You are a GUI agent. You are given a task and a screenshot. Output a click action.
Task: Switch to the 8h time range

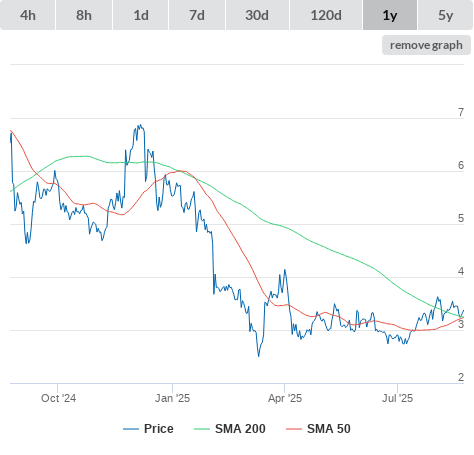pos(84,15)
